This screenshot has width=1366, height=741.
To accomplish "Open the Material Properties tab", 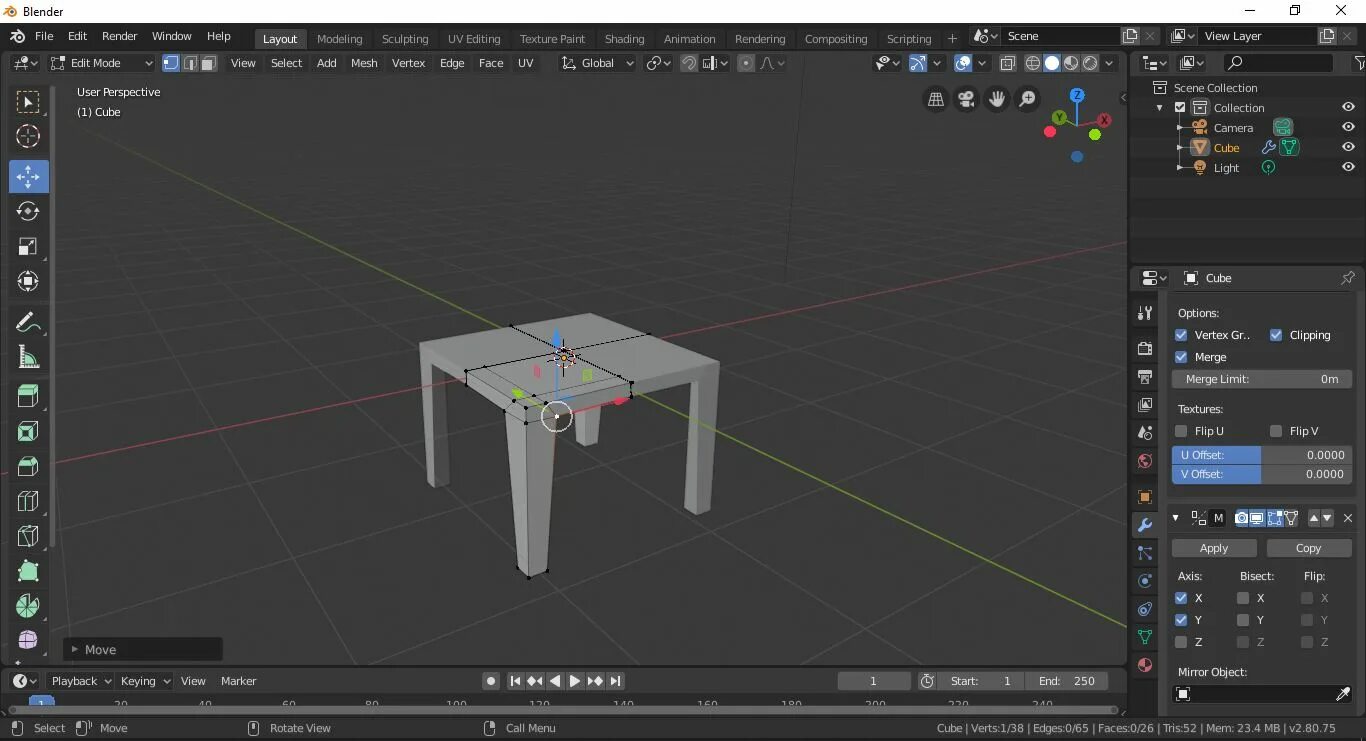I will [1143, 665].
